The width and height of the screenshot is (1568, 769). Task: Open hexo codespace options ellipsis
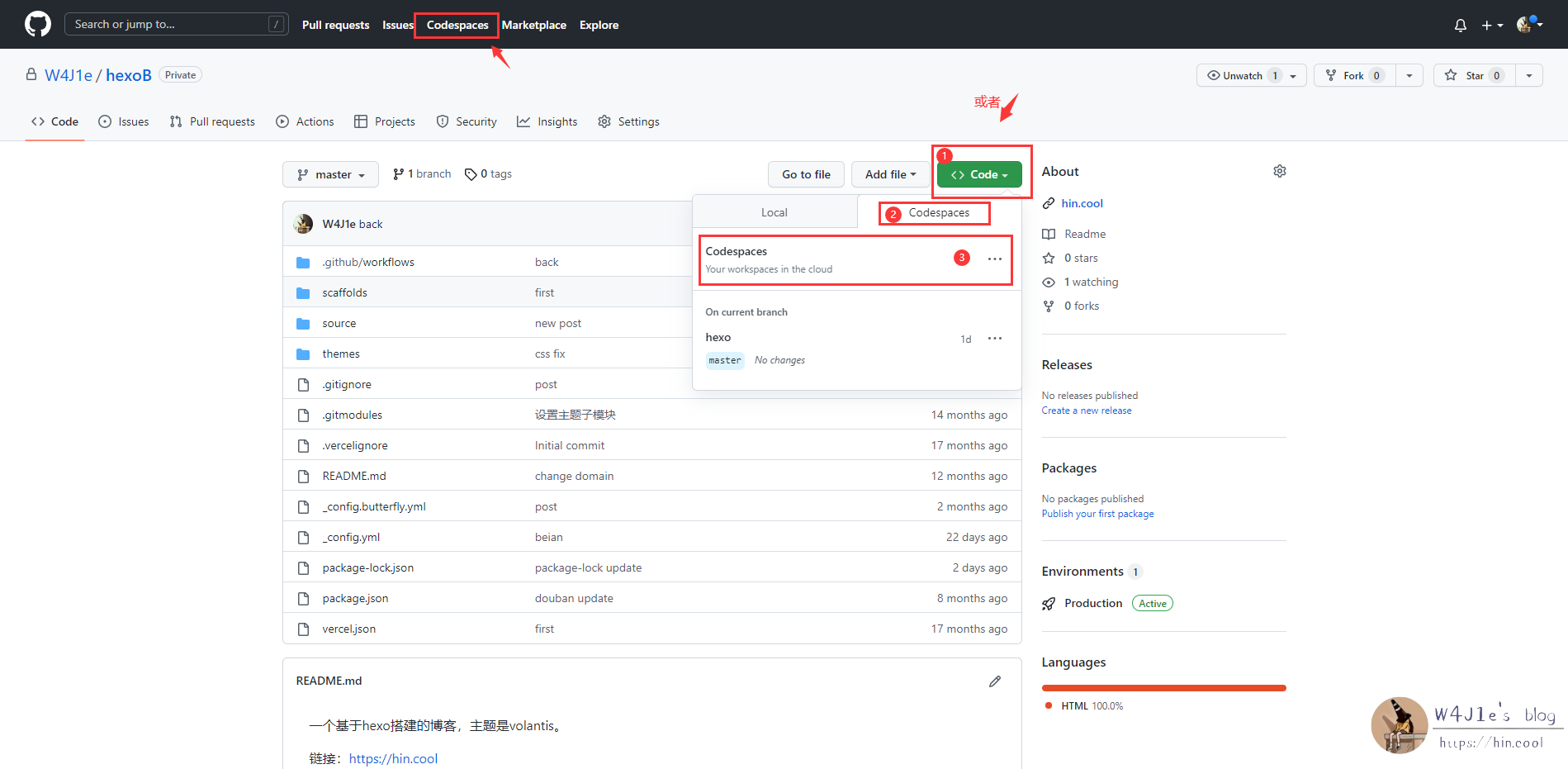(994, 339)
